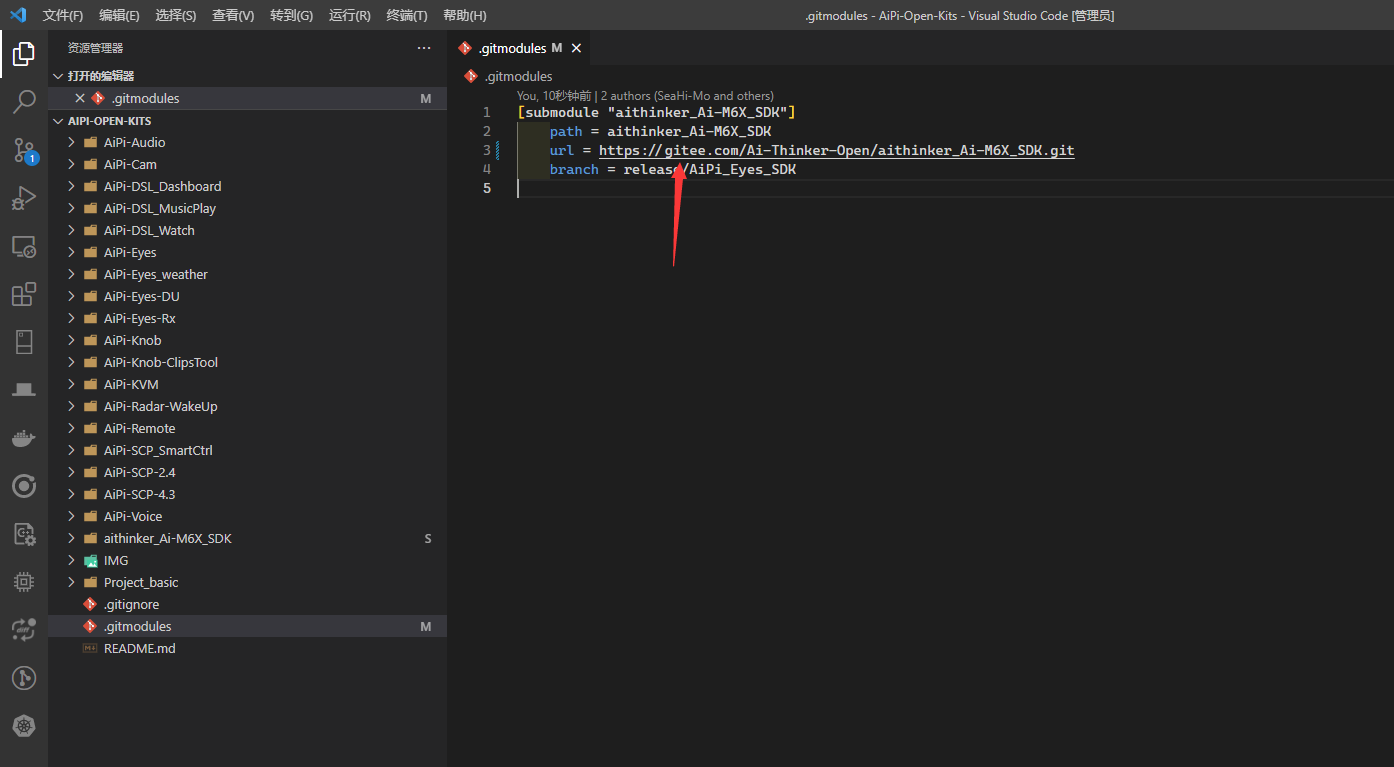Expand the aithinker_Ai-M6X_SDK submodule folder
The width and height of the screenshot is (1394, 767).
(72, 538)
